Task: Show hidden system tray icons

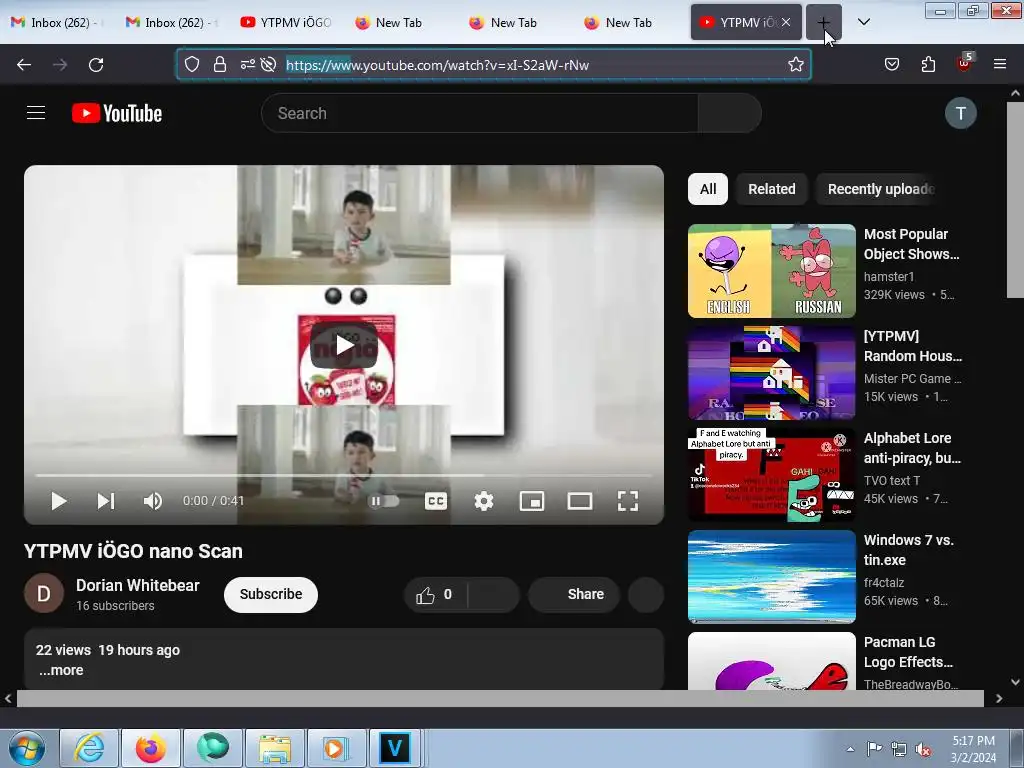Action: point(850,749)
